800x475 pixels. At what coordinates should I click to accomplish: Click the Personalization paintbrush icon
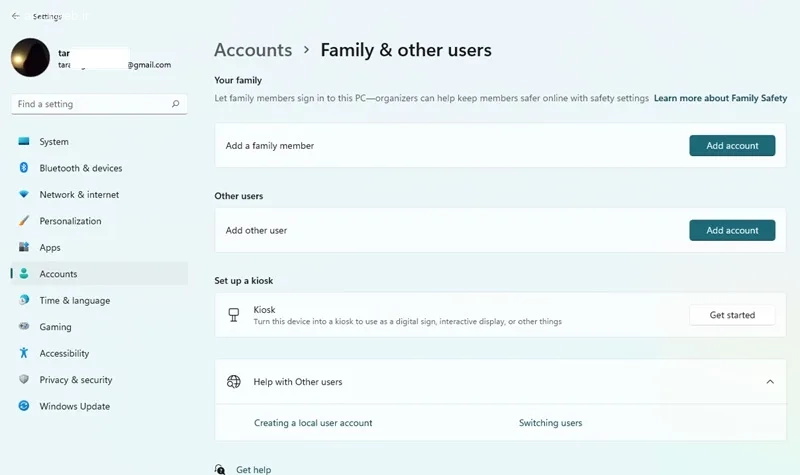pyautogui.click(x=24, y=221)
